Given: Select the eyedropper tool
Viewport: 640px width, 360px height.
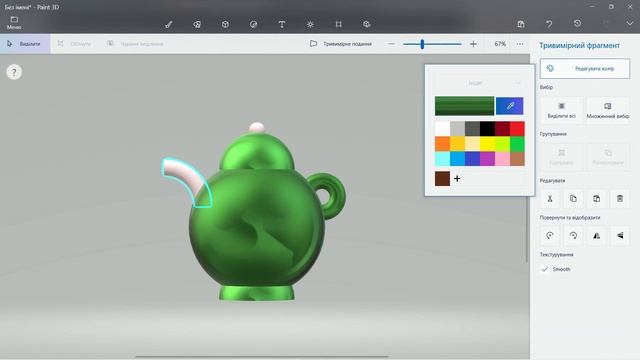Looking at the screenshot, I should point(509,106).
